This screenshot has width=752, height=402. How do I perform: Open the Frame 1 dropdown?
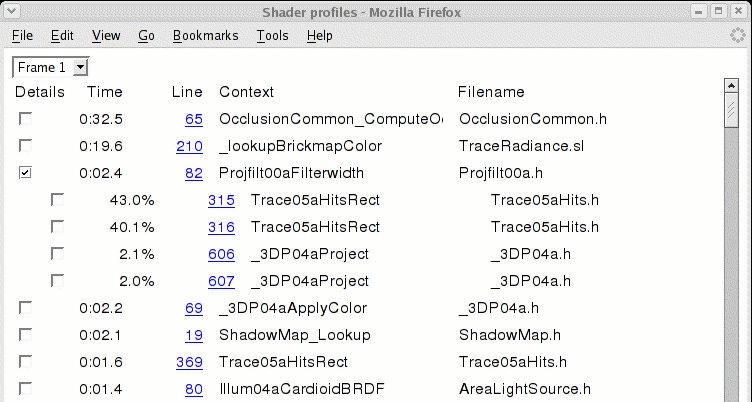[51, 67]
